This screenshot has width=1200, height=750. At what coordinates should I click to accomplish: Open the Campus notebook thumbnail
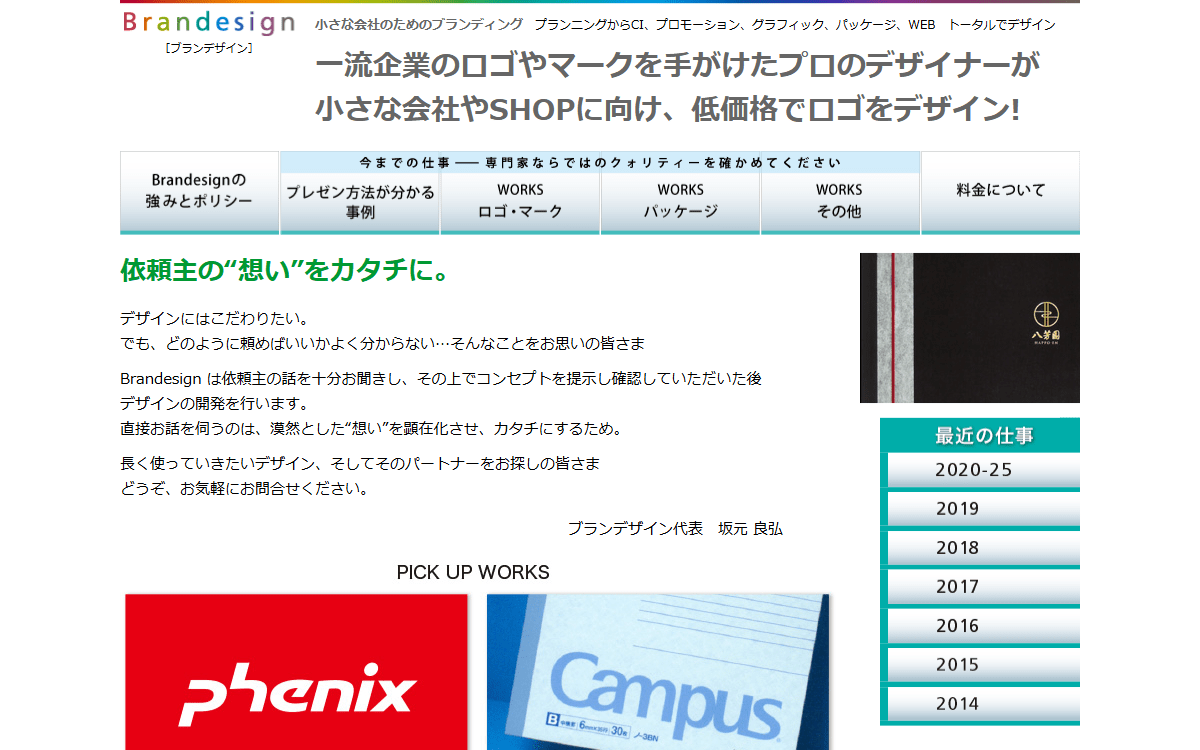point(658,672)
